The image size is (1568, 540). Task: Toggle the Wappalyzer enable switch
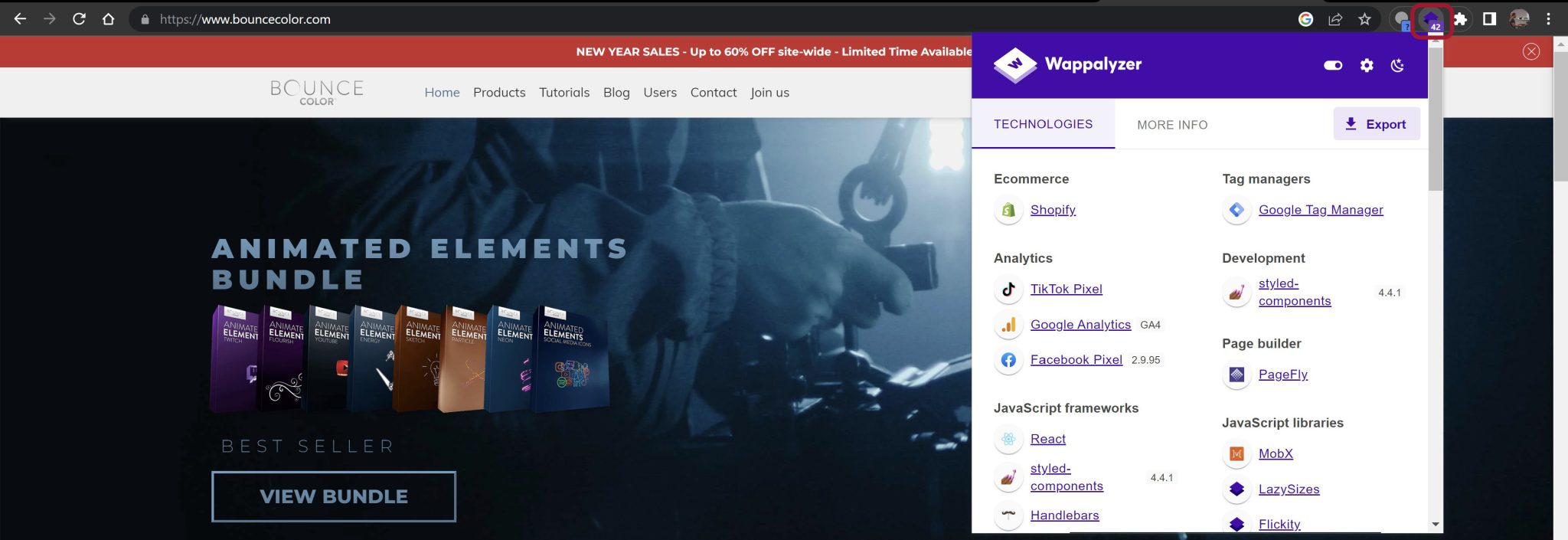(1333, 65)
